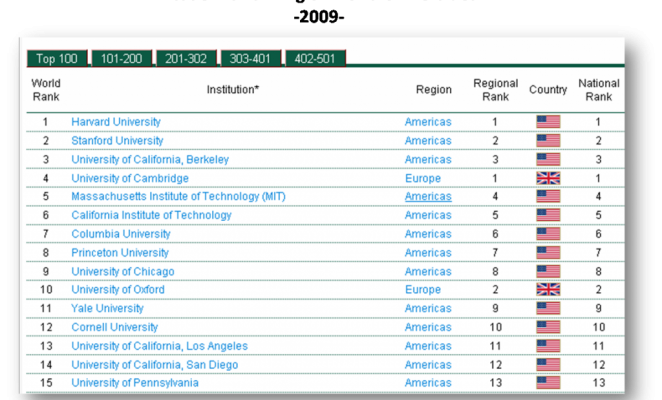
Task: Open the Harvard University link
Action: pos(116,122)
